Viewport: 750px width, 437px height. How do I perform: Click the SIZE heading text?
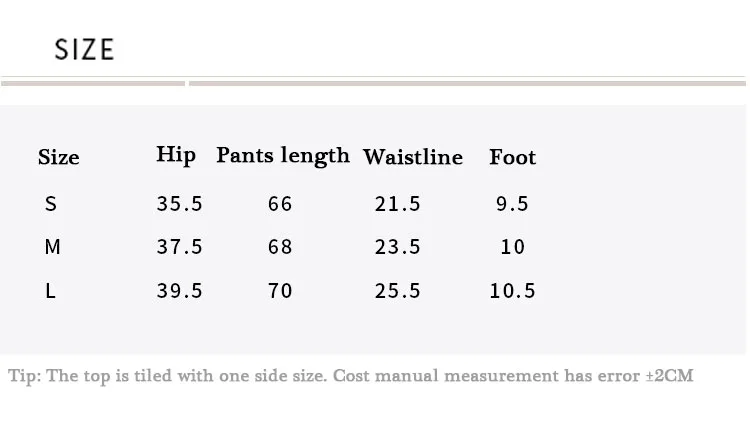tap(85, 49)
